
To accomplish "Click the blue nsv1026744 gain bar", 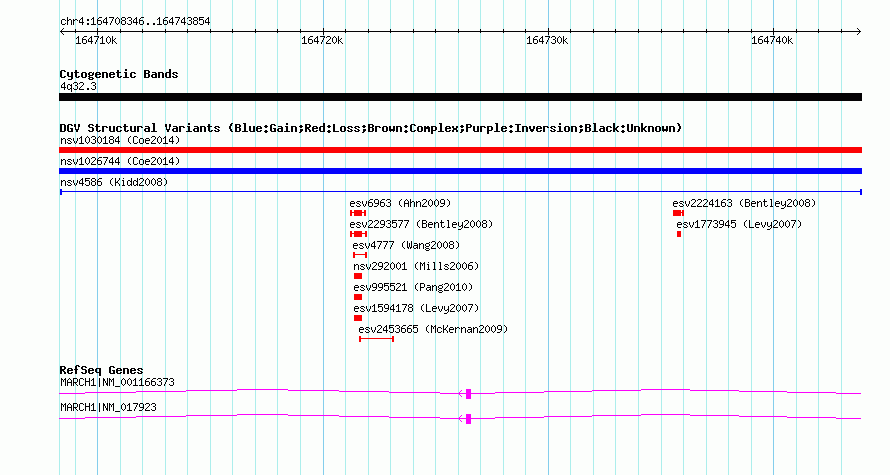I will click(460, 171).
